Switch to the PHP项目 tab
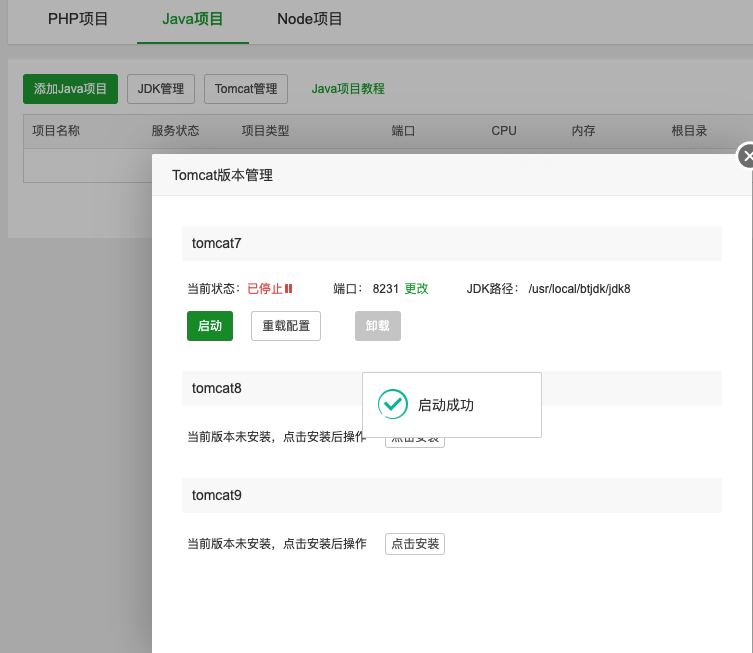 pos(78,19)
